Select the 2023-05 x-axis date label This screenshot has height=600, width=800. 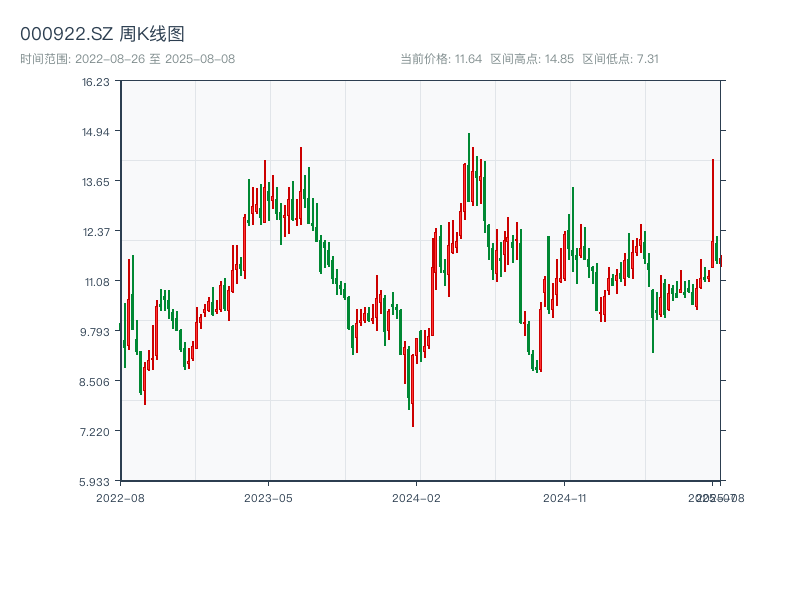pyautogui.click(x=268, y=497)
